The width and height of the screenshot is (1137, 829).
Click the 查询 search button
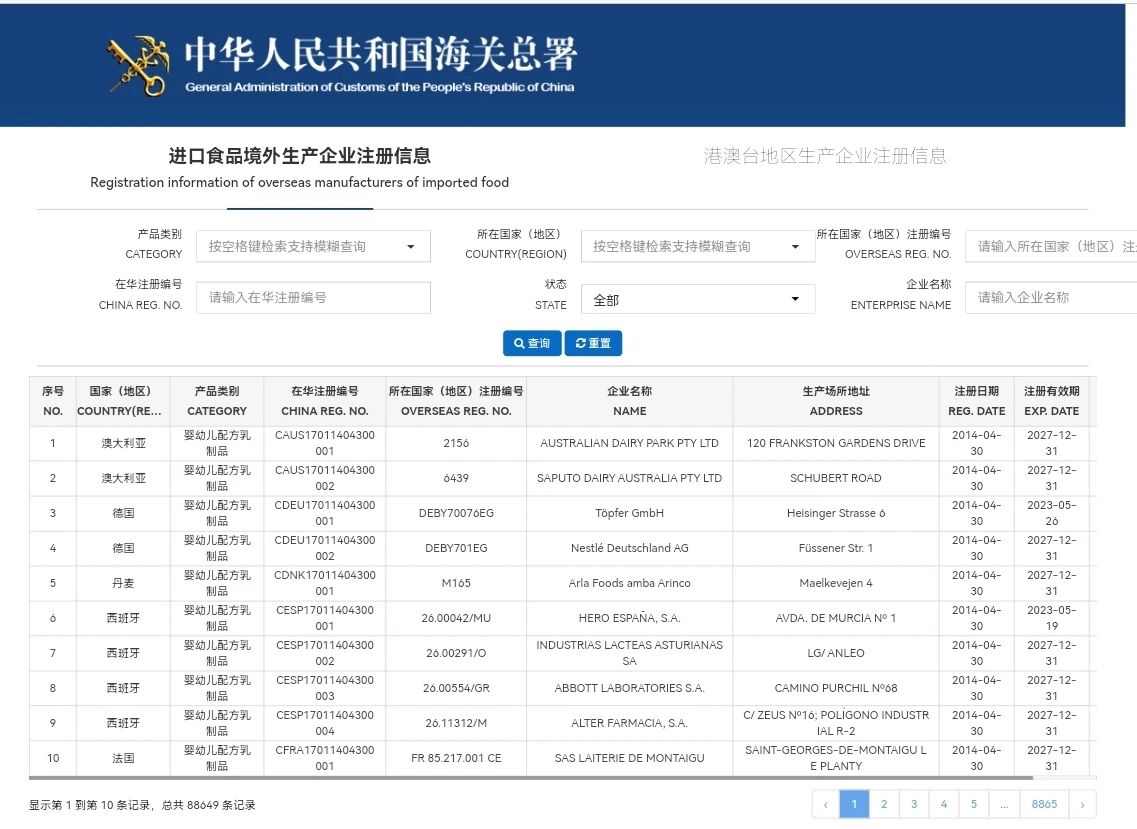pos(532,343)
